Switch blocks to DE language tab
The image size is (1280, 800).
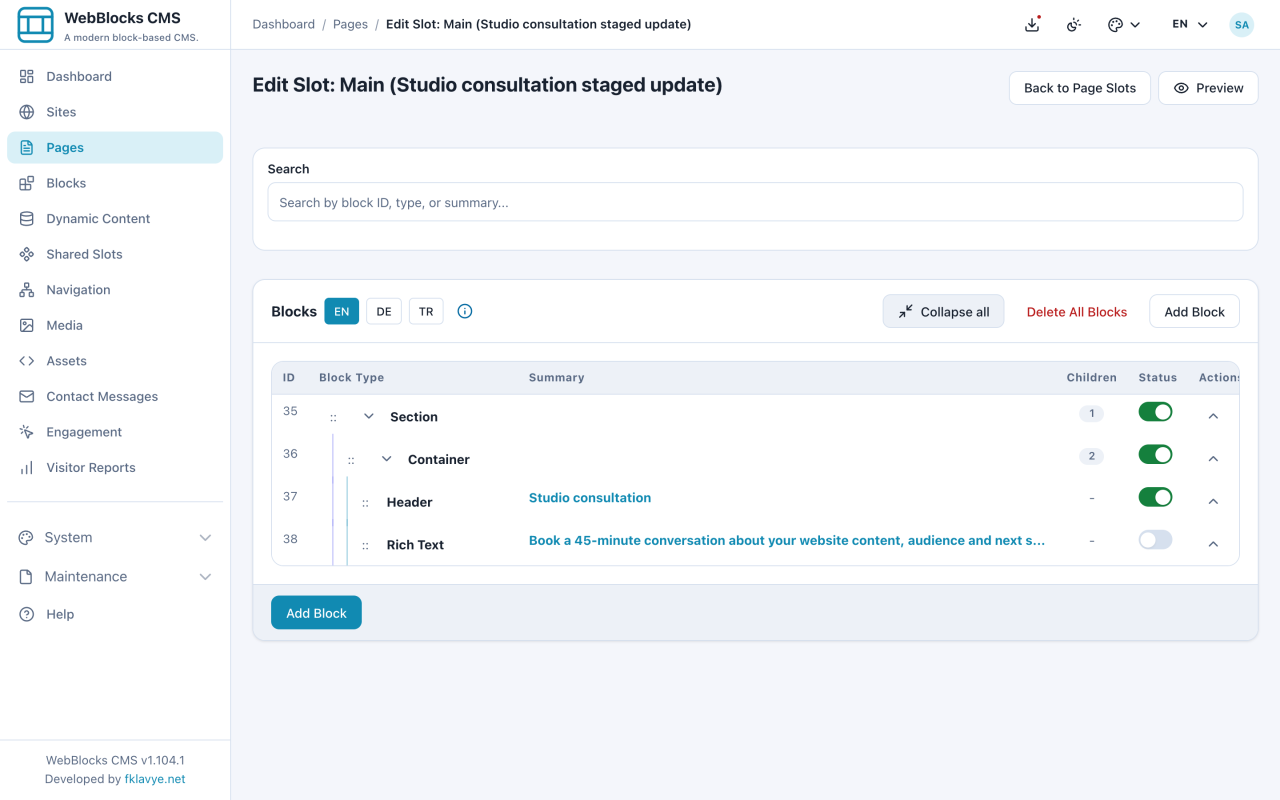pyautogui.click(x=384, y=311)
